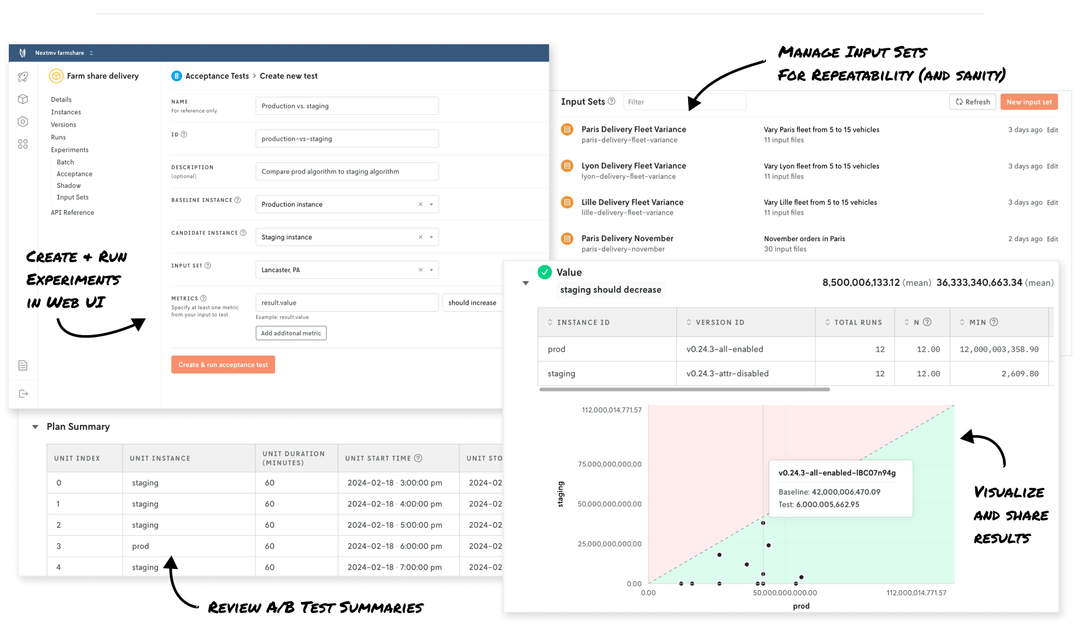Clear the Production instance selection

[420, 205]
